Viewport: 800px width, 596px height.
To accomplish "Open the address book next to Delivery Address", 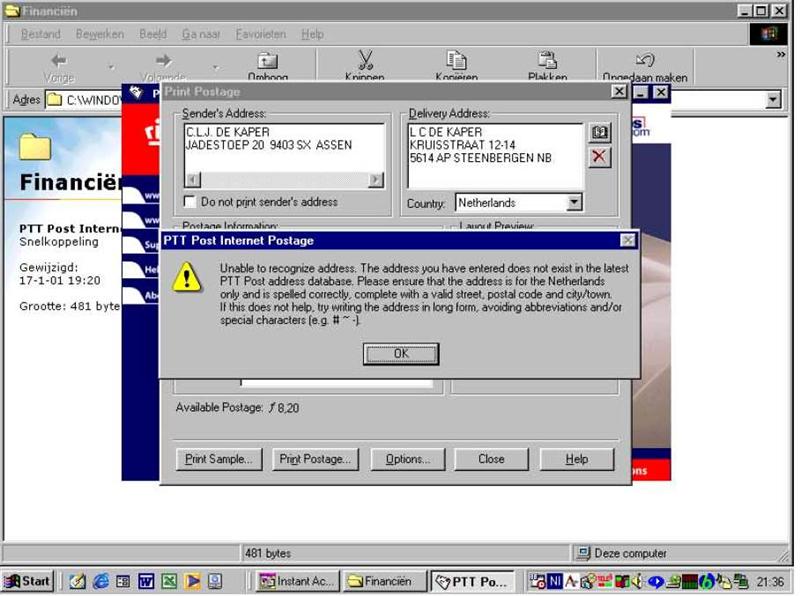I will [x=599, y=133].
